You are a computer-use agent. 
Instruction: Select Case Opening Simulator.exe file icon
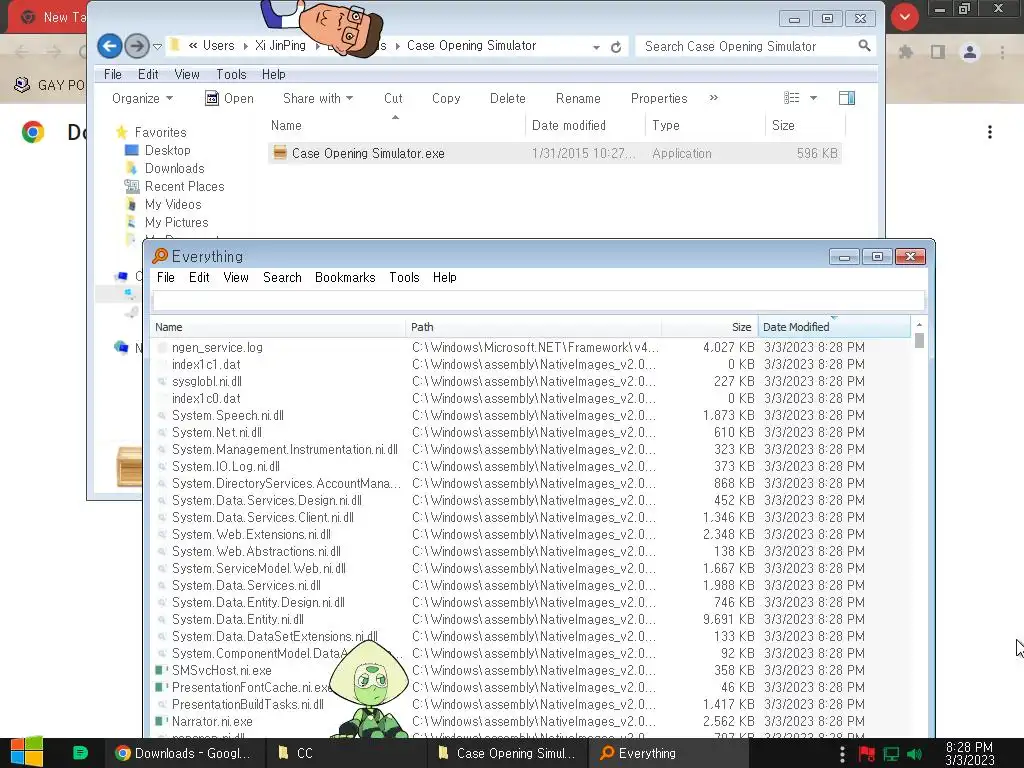[x=280, y=153]
